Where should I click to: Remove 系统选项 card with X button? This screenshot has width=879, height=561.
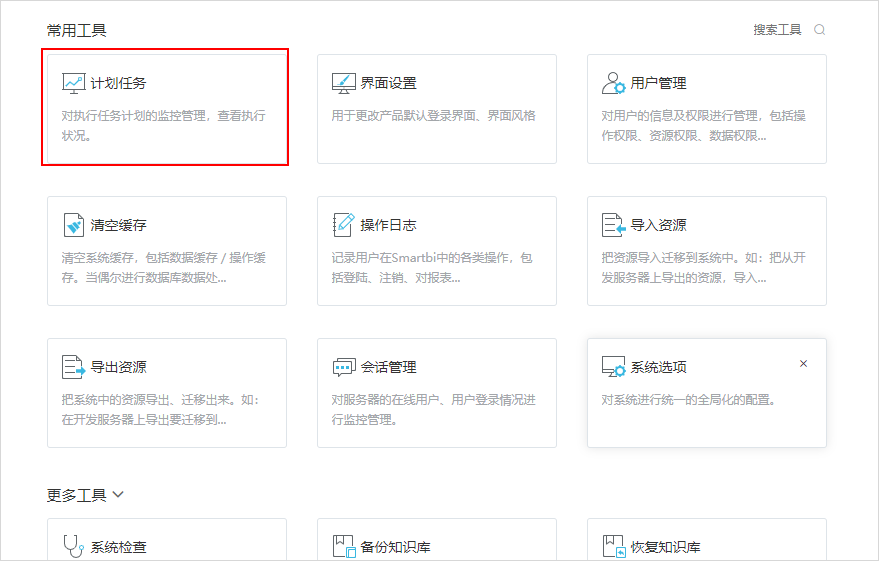(x=803, y=364)
